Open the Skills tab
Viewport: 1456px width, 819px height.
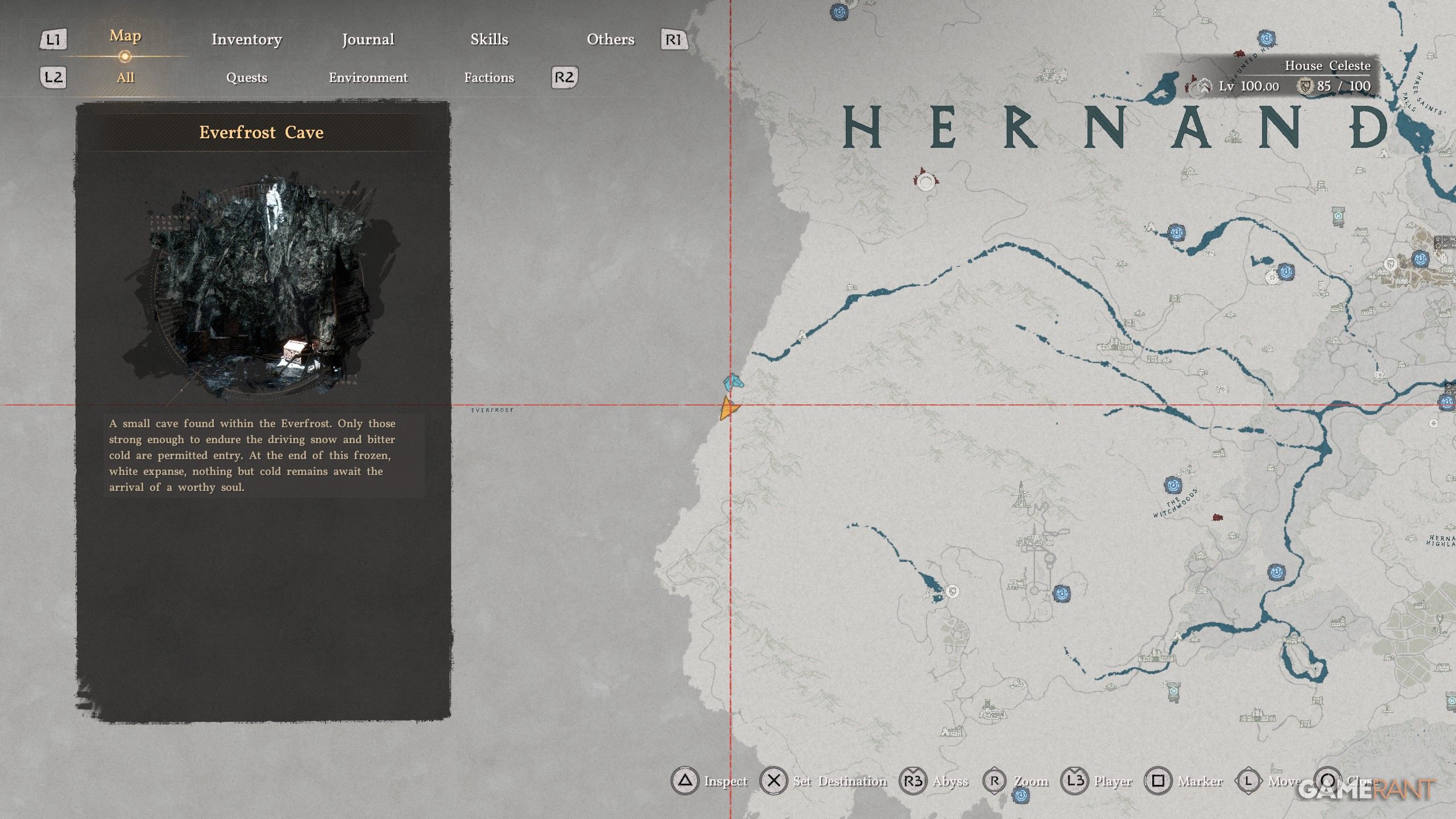point(489,39)
